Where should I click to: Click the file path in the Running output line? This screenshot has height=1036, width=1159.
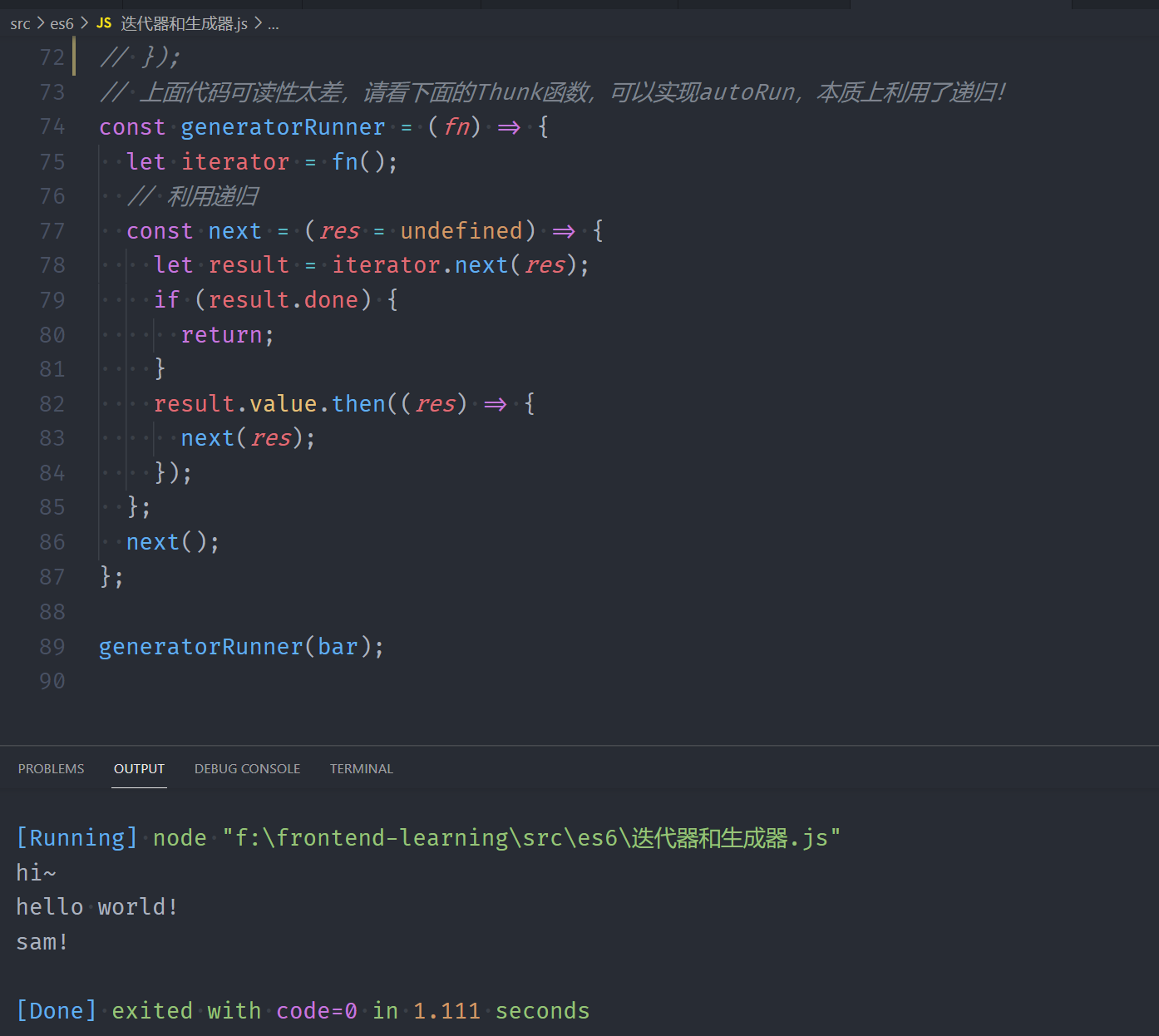(x=531, y=837)
